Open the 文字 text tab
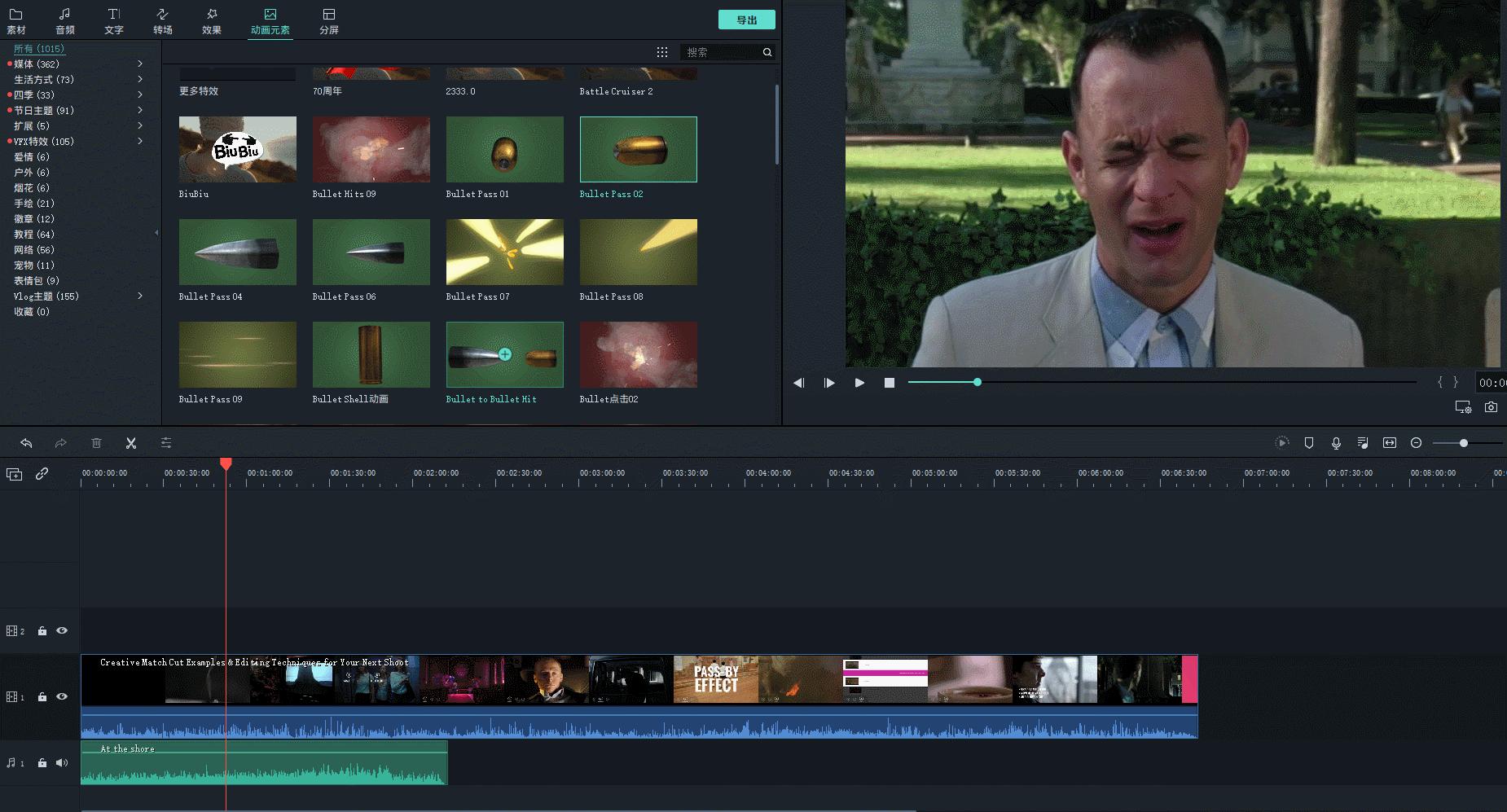The image size is (1507, 812). pos(114,21)
